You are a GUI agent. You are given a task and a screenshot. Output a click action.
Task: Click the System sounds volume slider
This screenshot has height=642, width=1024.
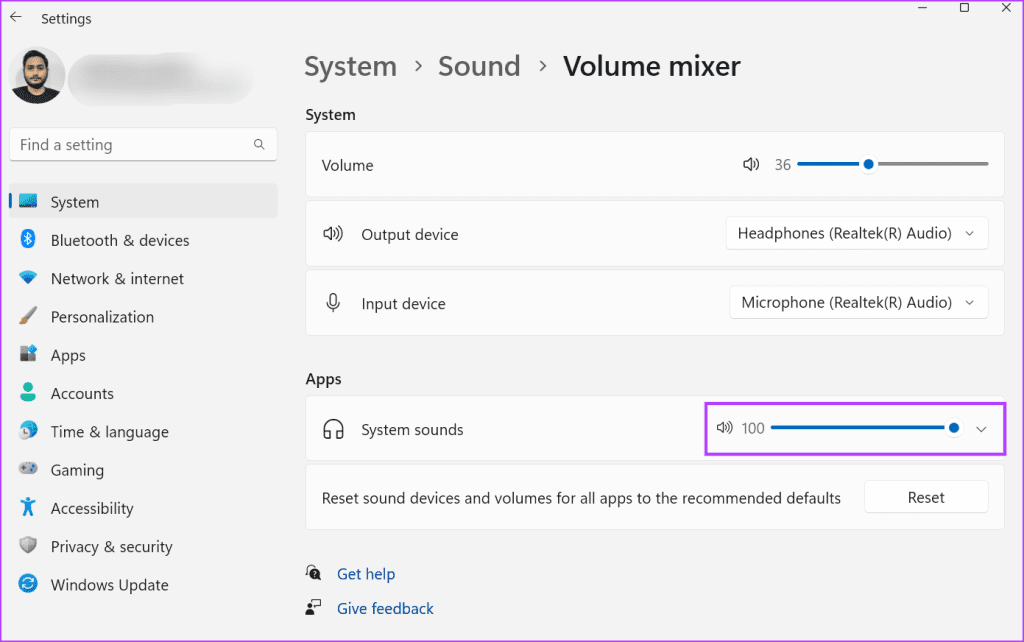click(860, 428)
